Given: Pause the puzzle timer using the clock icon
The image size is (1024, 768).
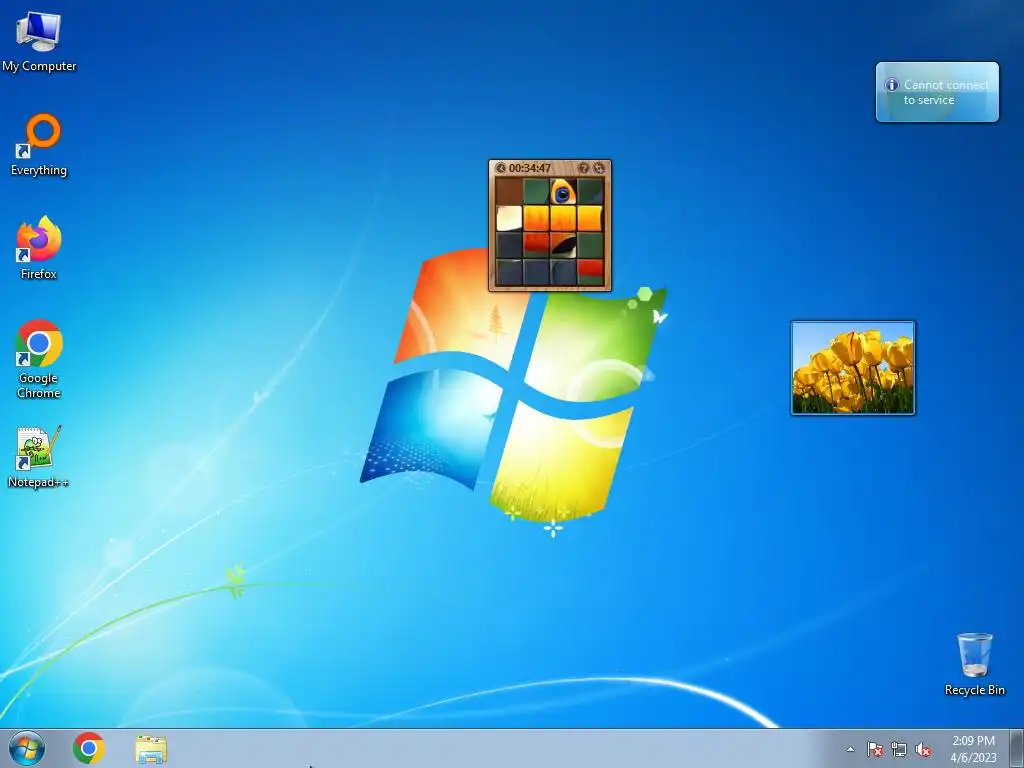Looking at the screenshot, I should [x=501, y=168].
